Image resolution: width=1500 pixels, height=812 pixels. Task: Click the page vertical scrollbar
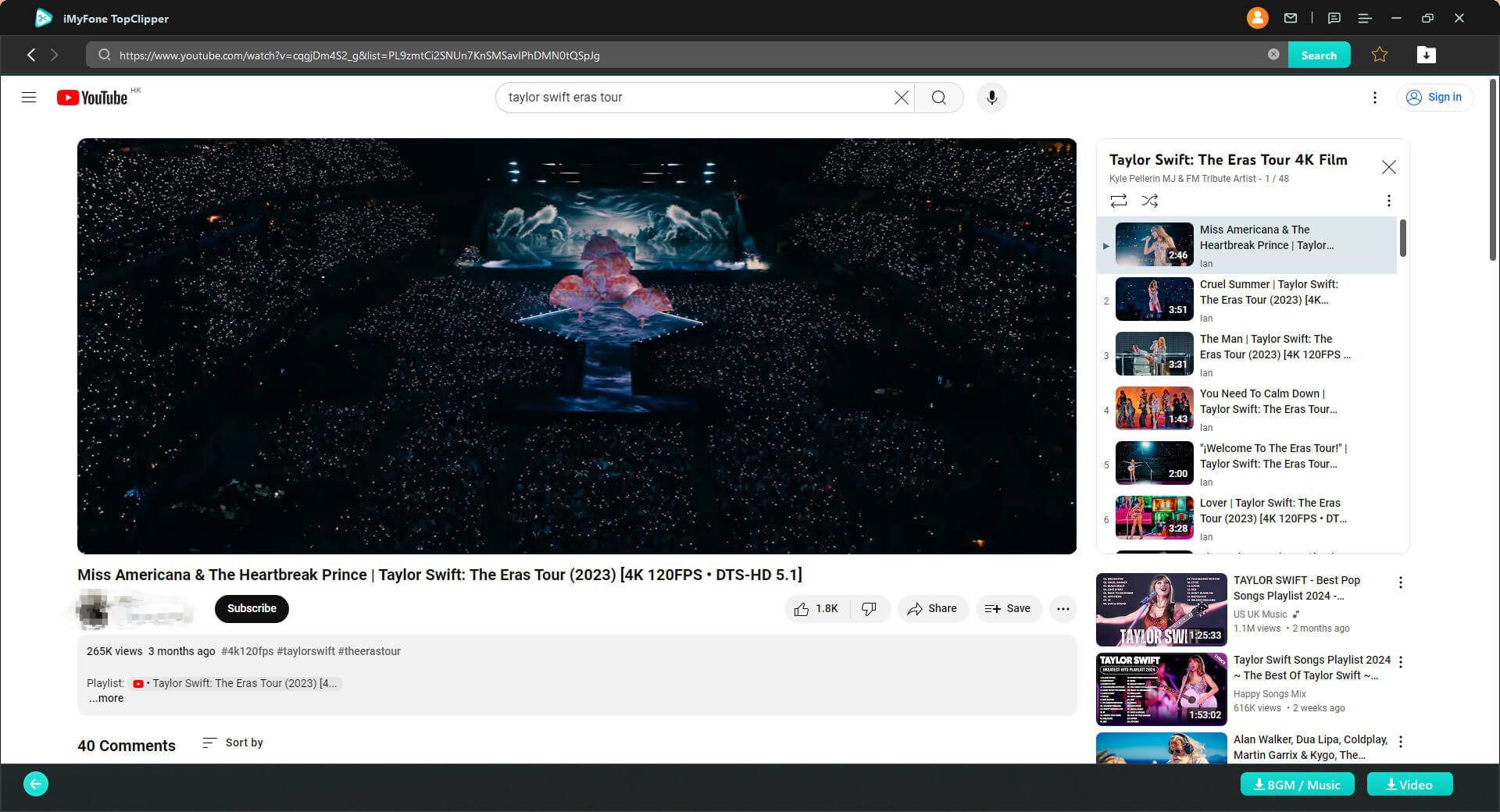coord(1493,169)
